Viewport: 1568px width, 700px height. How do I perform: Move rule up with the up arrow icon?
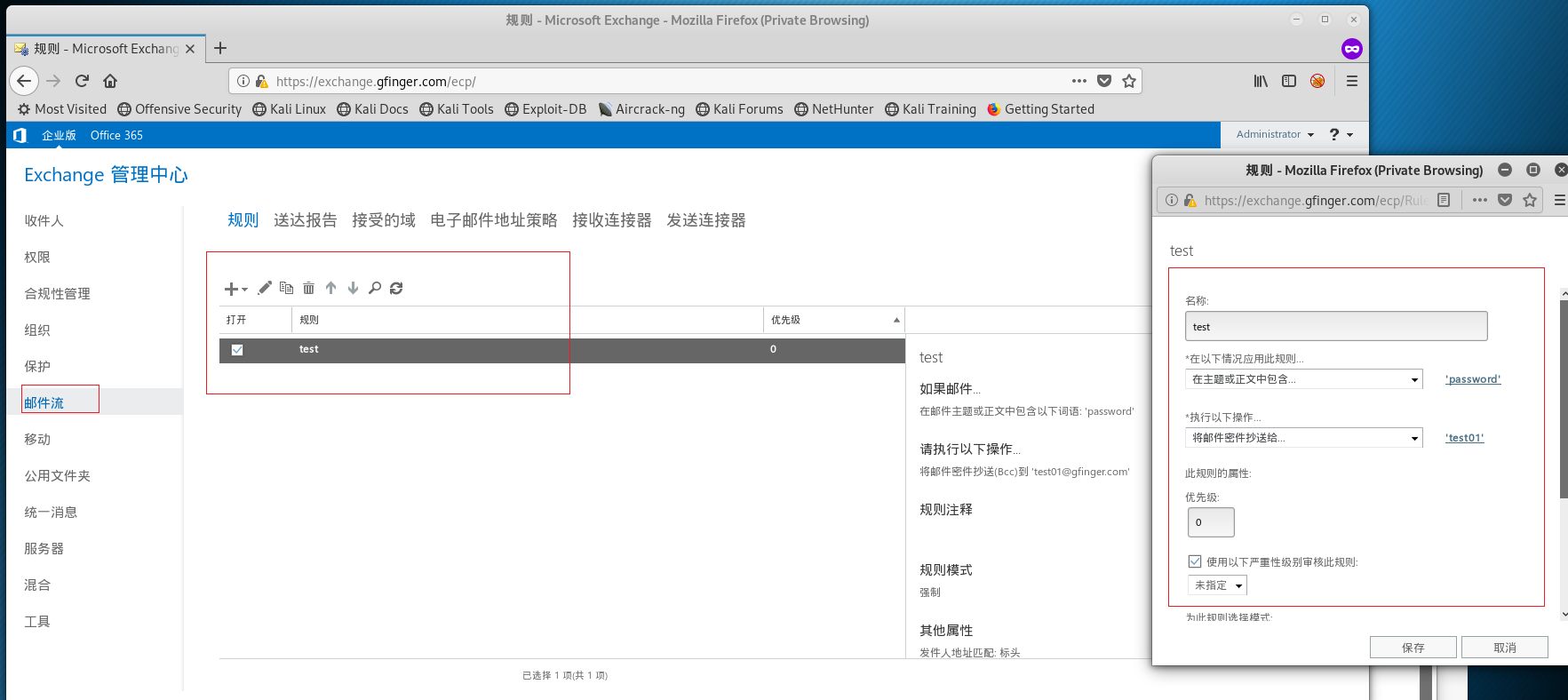coord(330,288)
